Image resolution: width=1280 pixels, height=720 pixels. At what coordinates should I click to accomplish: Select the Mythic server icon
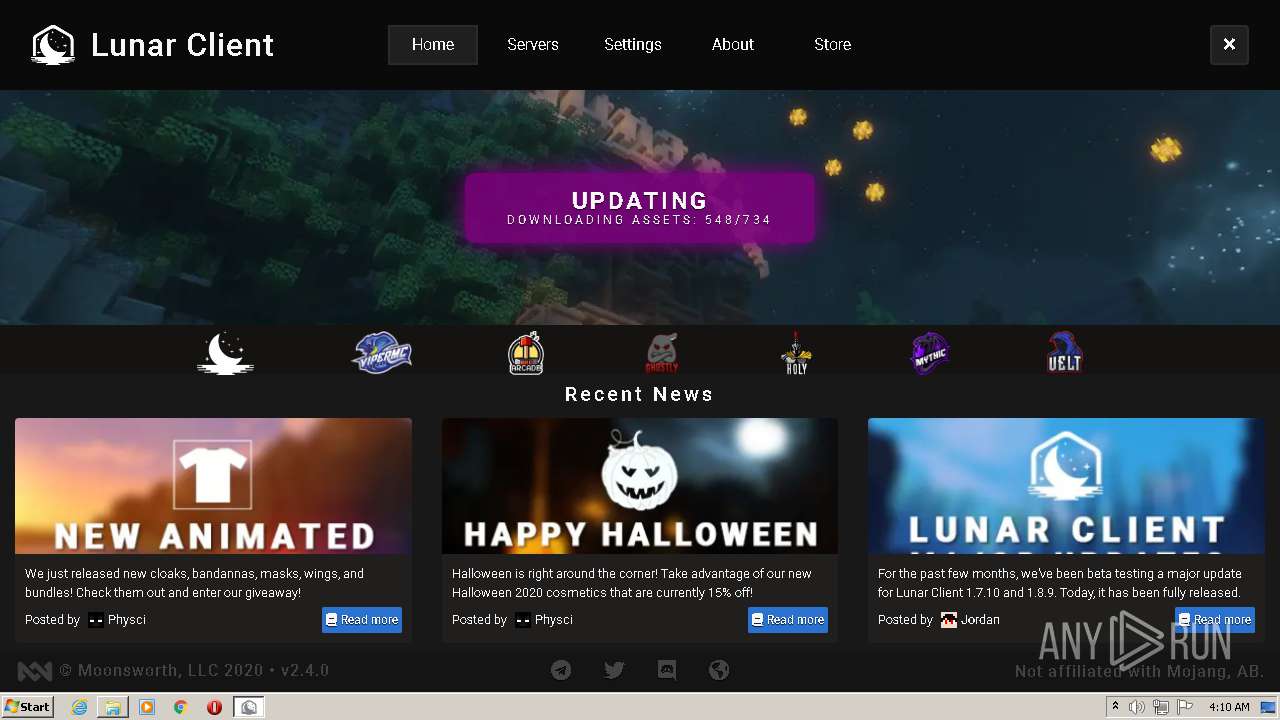(930, 353)
